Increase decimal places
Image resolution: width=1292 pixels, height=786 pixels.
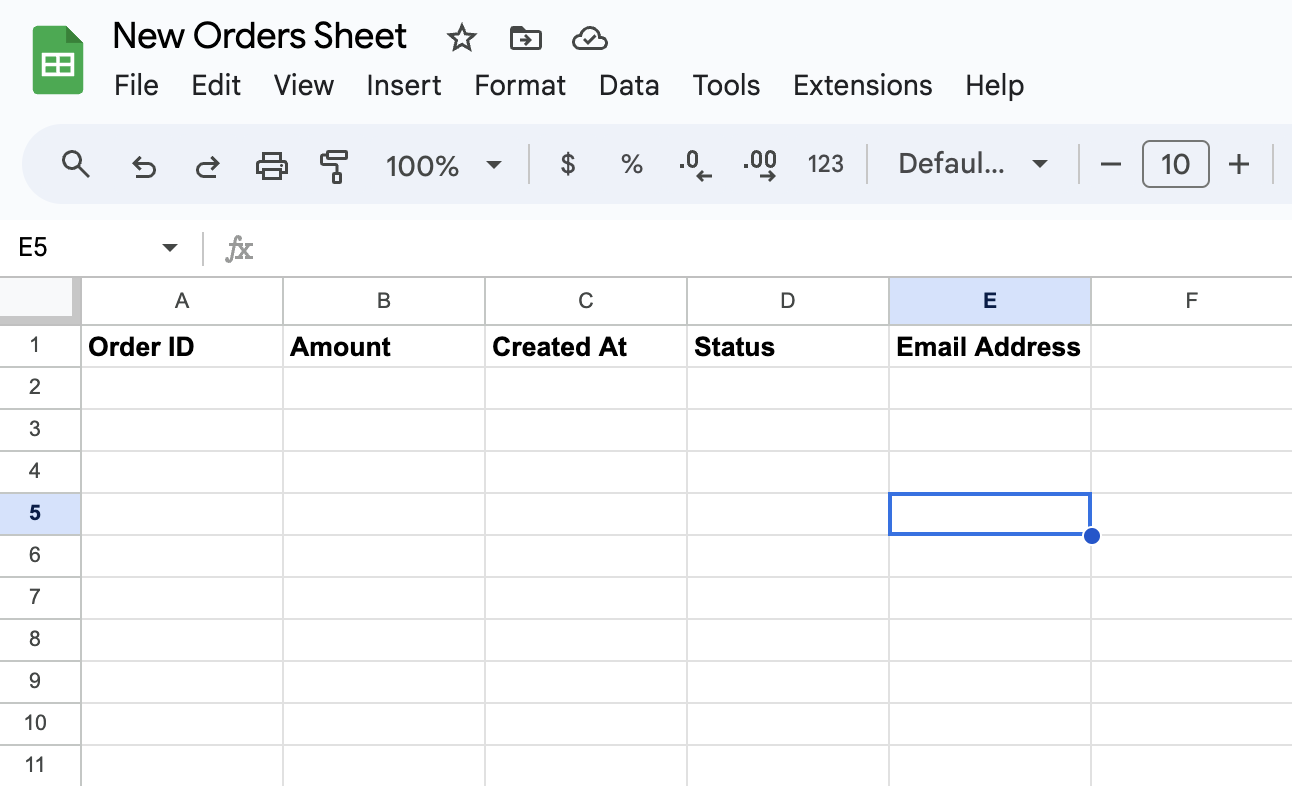761,165
